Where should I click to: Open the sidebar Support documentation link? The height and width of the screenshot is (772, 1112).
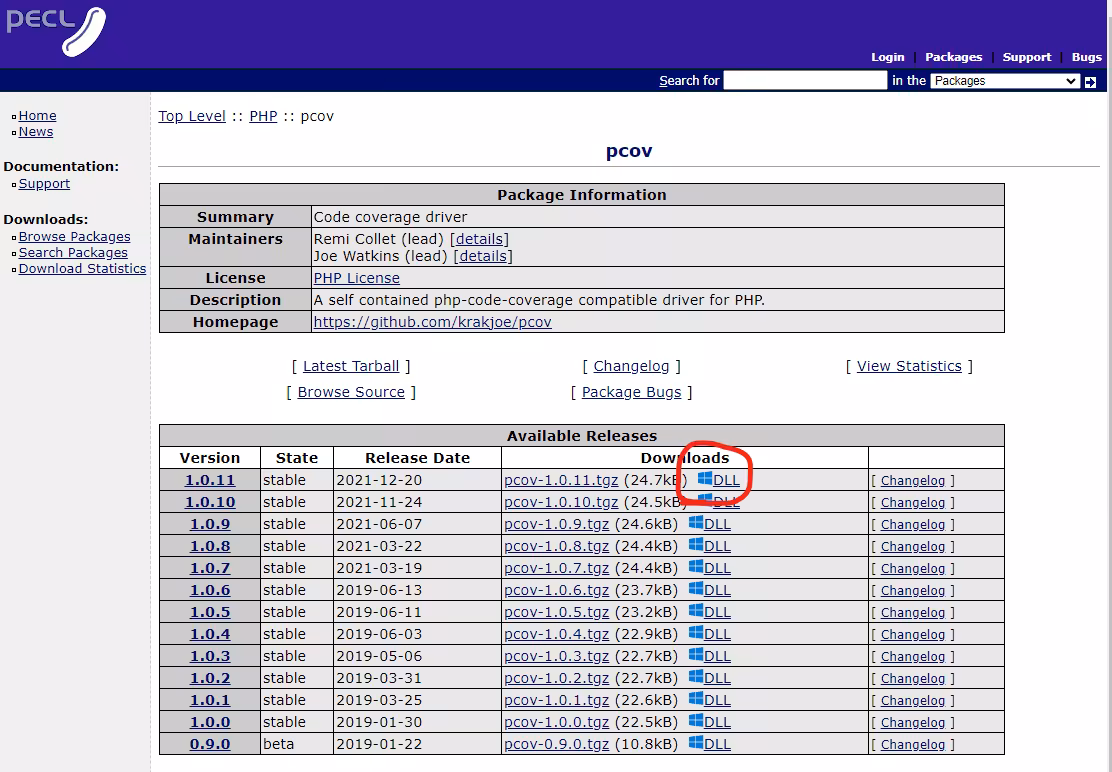pos(44,184)
